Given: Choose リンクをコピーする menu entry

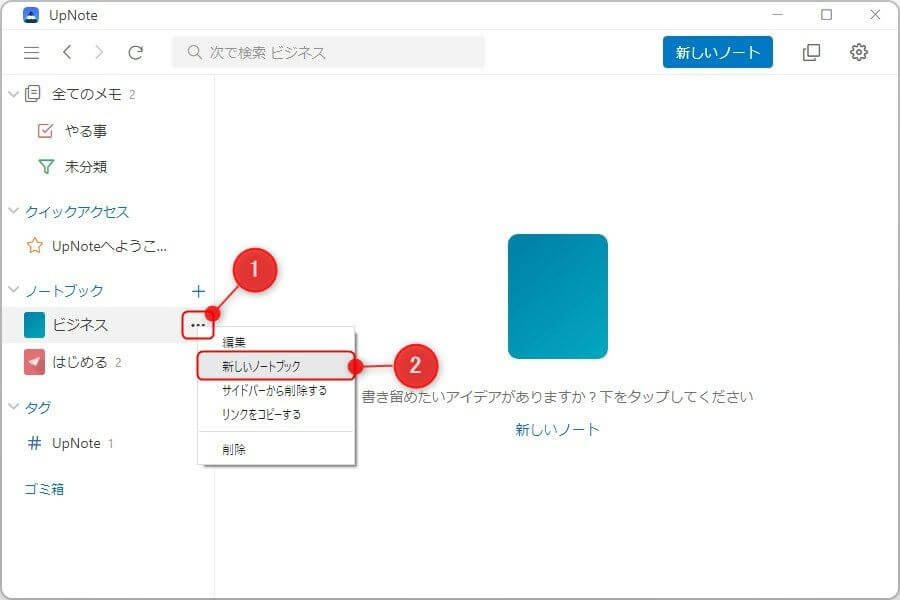Looking at the screenshot, I should tap(277, 415).
